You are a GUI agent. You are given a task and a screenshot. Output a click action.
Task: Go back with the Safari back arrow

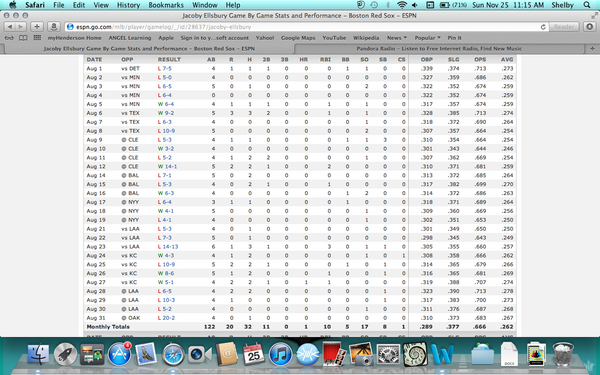click(x=10, y=27)
